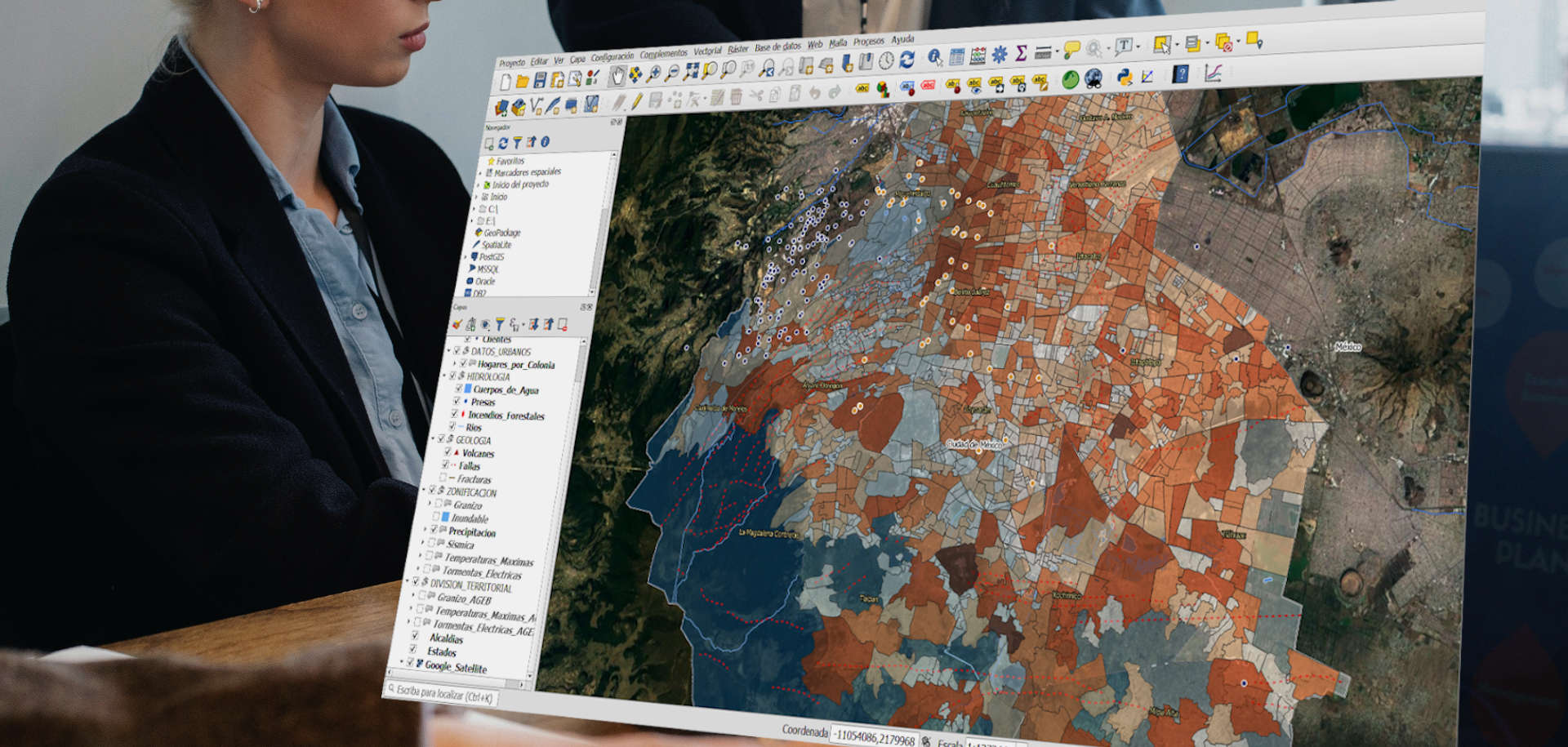This screenshot has height=747, width=1568.
Task: Click the locator search field (Ctrl+K)
Action: (441, 695)
